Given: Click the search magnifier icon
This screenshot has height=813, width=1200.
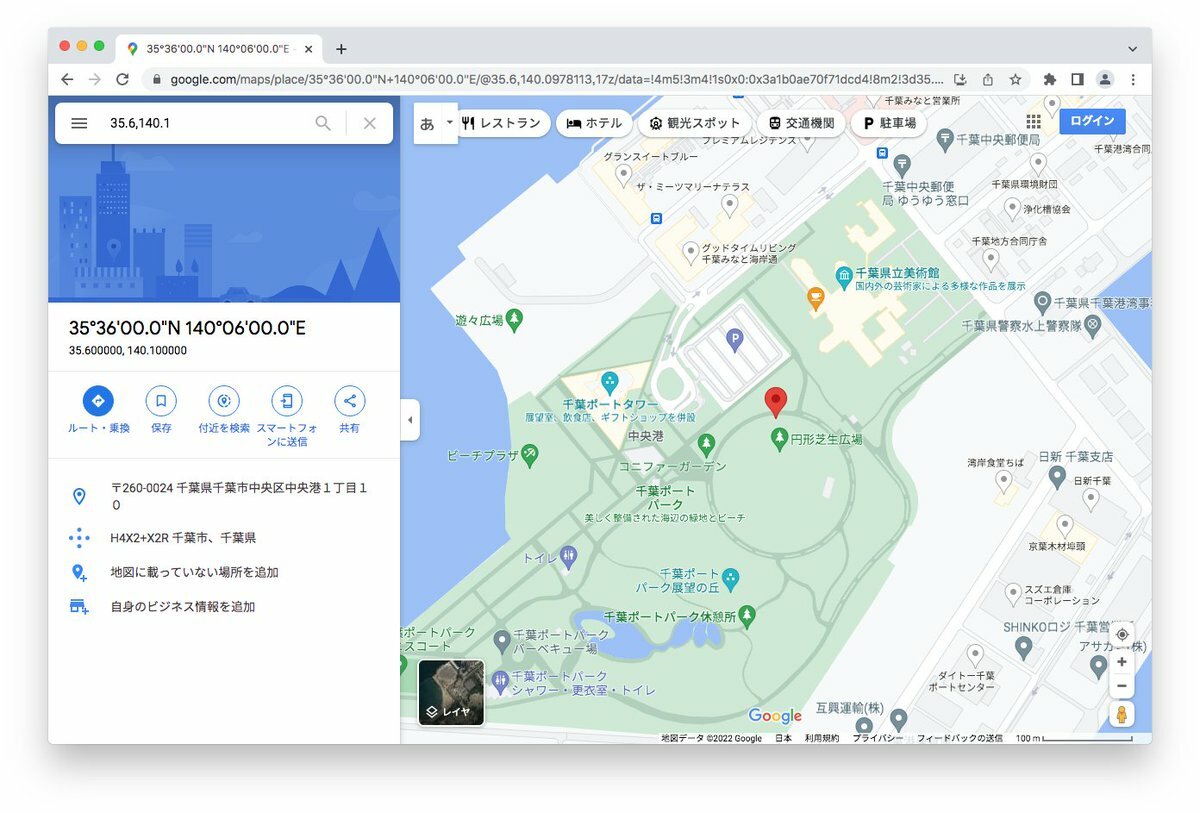Looking at the screenshot, I should [x=323, y=123].
